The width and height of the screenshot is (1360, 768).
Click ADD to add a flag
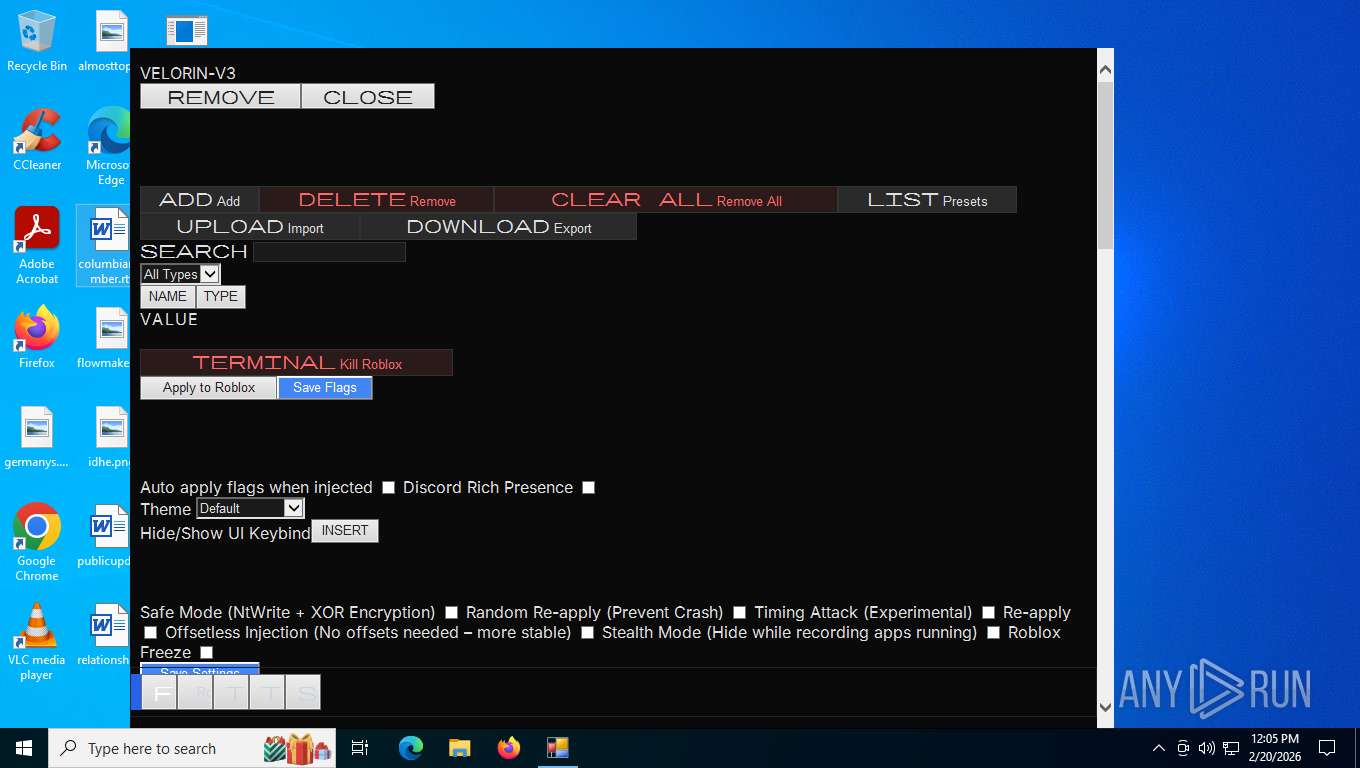[x=199, y=200]
